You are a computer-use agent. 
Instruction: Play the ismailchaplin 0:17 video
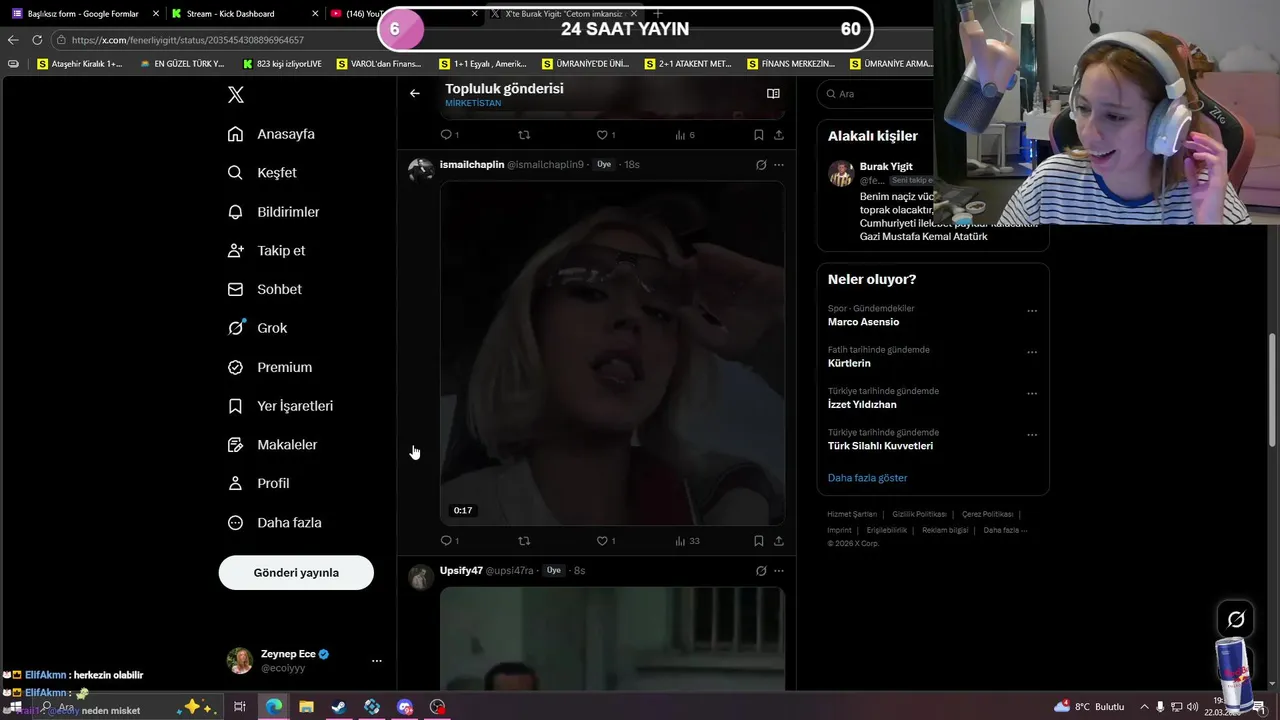coord(612,353)
